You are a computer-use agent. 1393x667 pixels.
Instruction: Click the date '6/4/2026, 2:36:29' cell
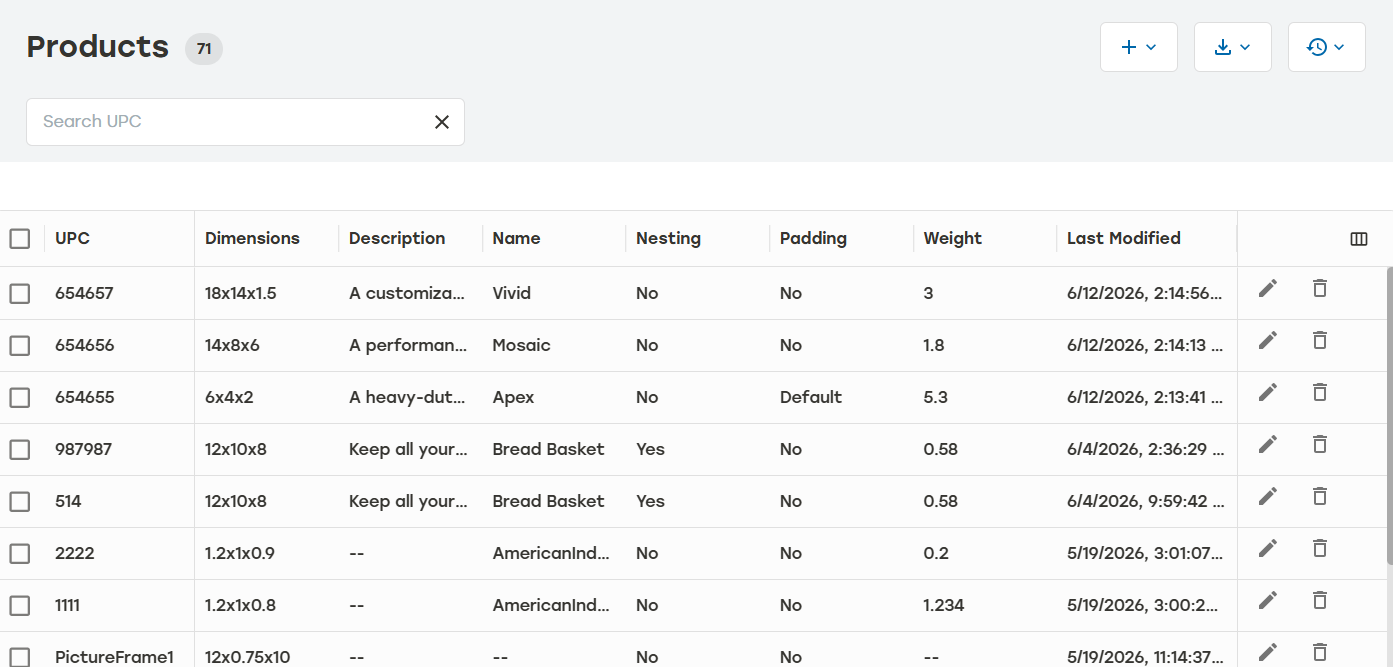coord(1144,450)
